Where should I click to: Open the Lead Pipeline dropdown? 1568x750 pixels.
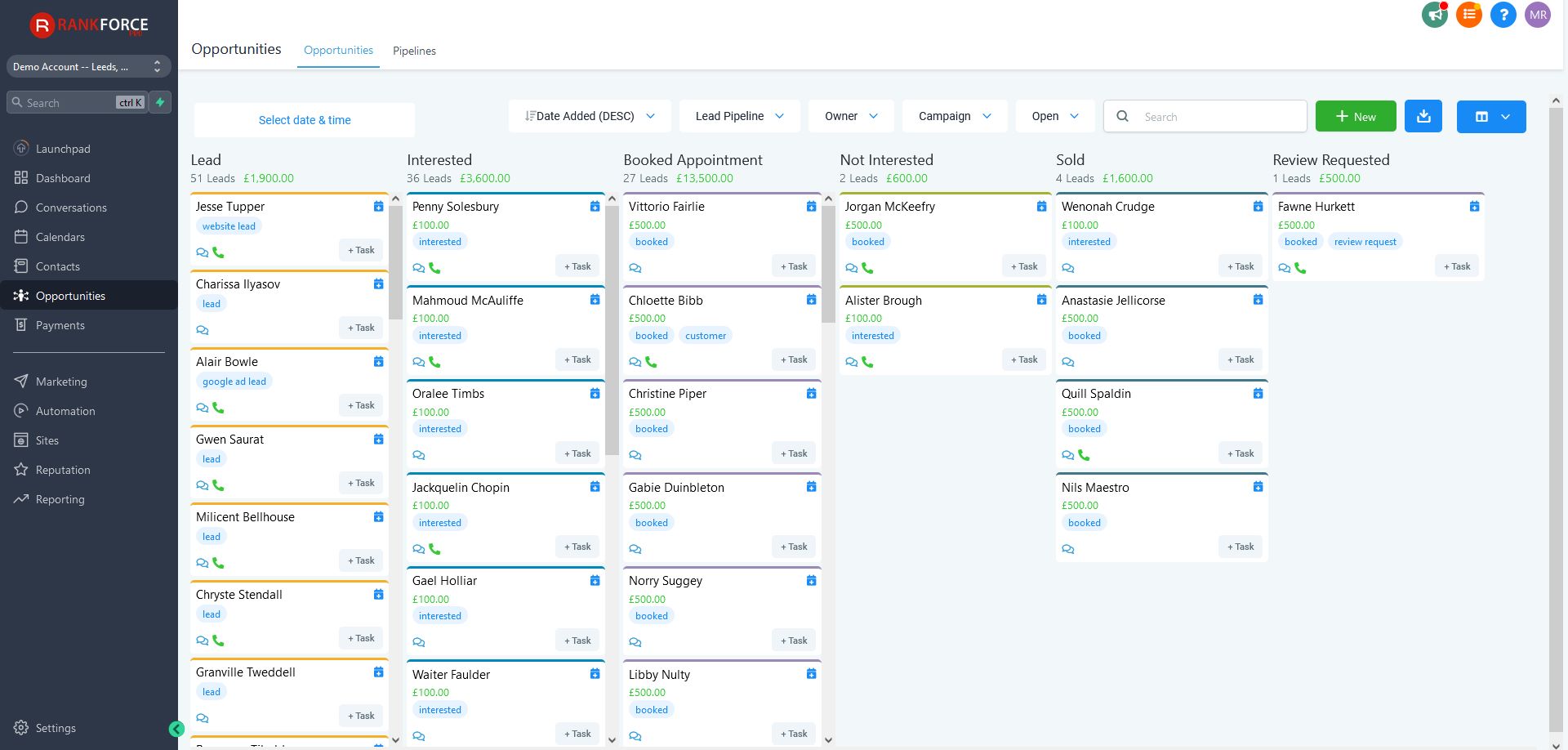pos(739,117)
